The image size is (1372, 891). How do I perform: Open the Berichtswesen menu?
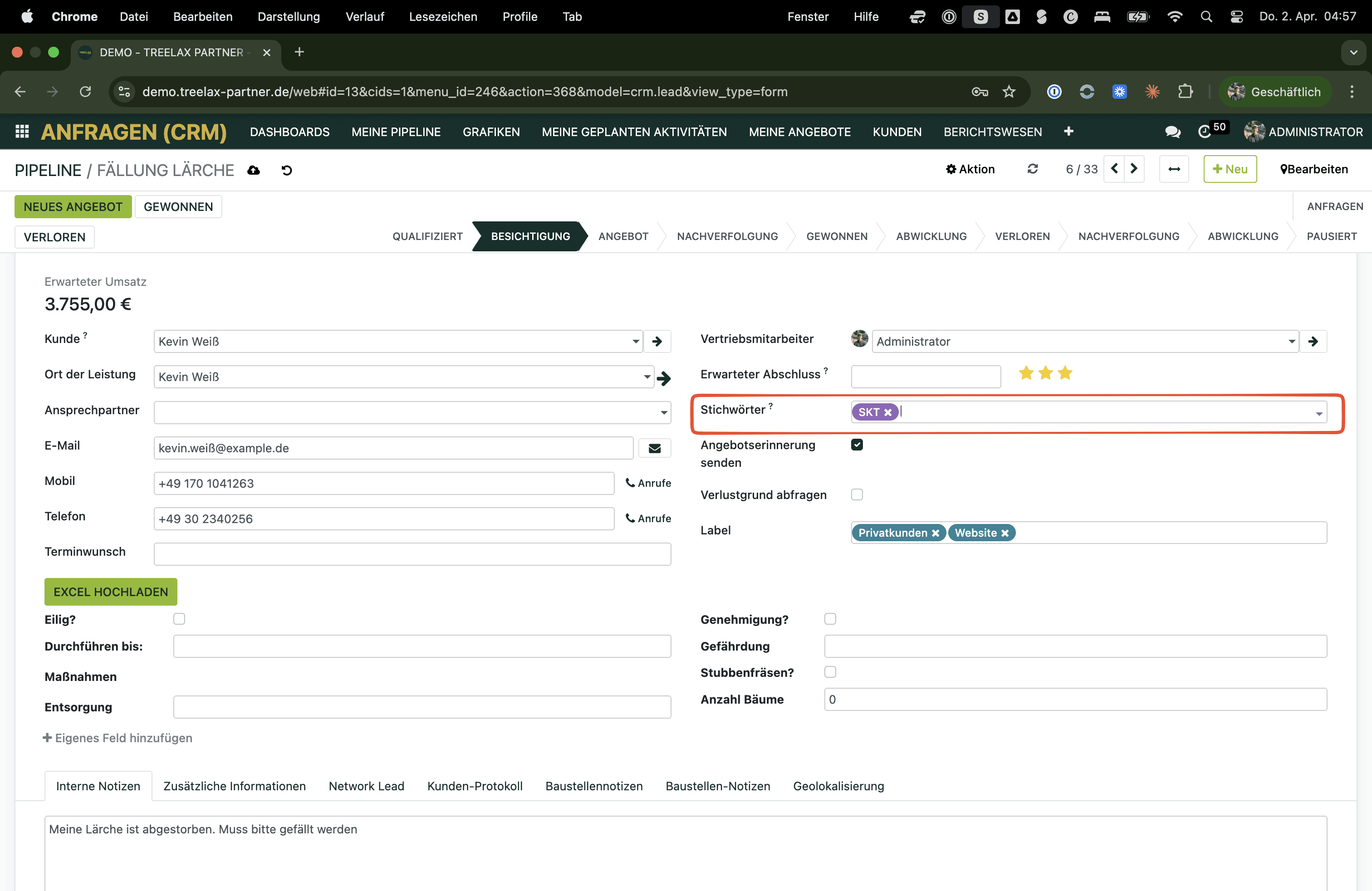(x=992, y=132)
